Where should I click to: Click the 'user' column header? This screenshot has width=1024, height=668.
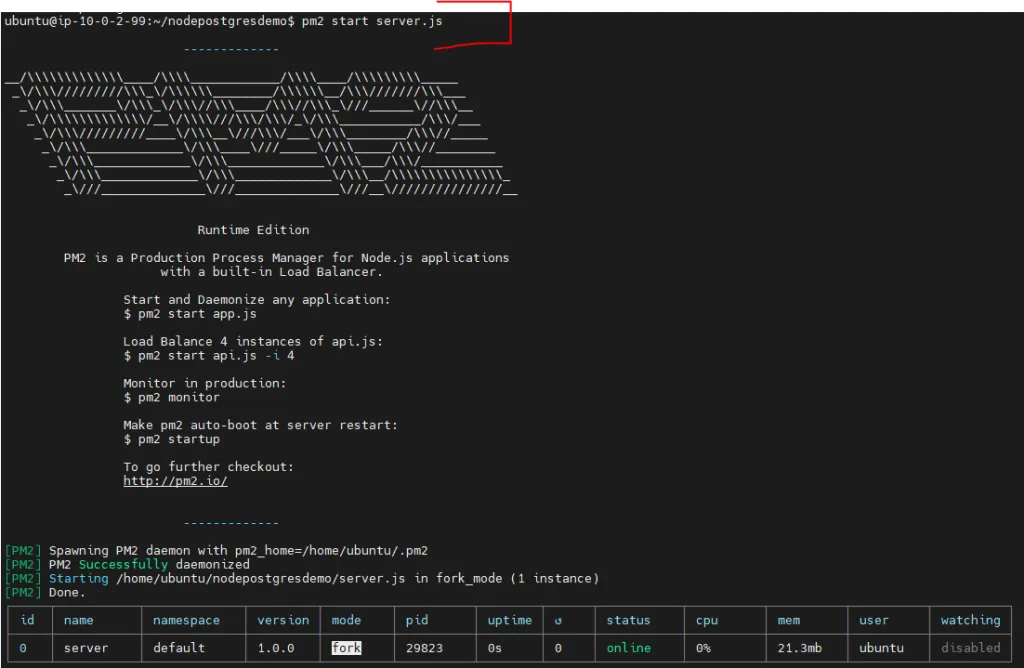click(874, 620)
